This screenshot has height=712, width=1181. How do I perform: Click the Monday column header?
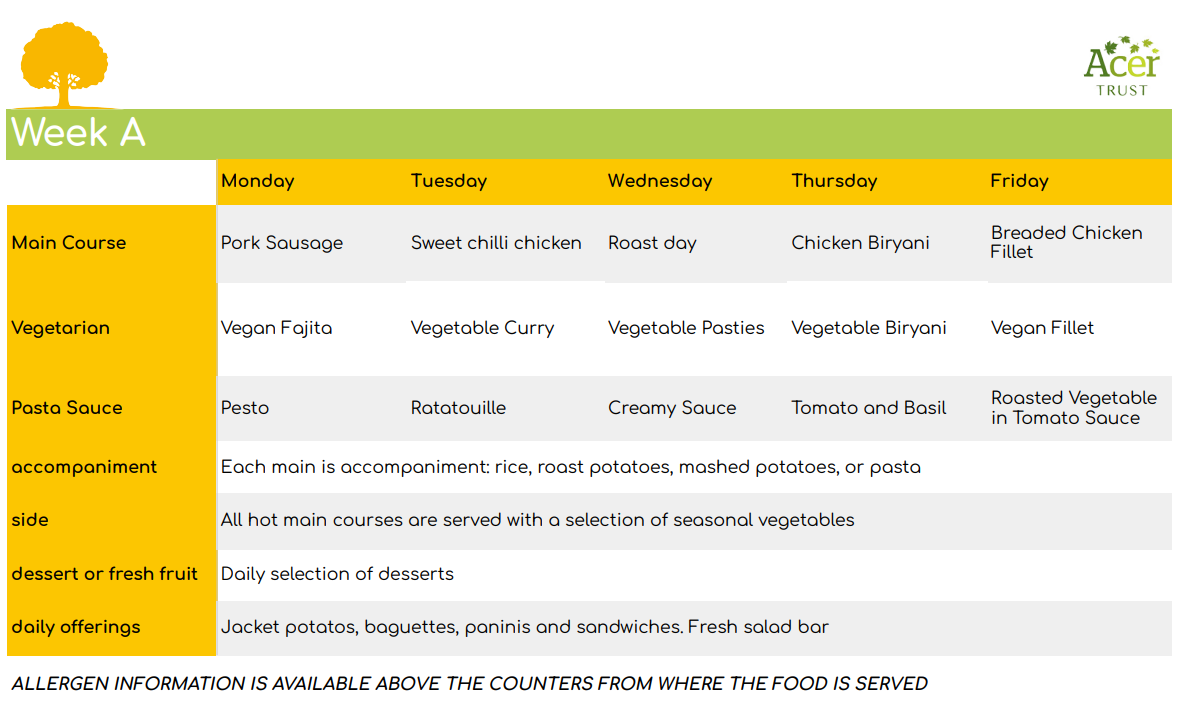[x=258, y=181]
